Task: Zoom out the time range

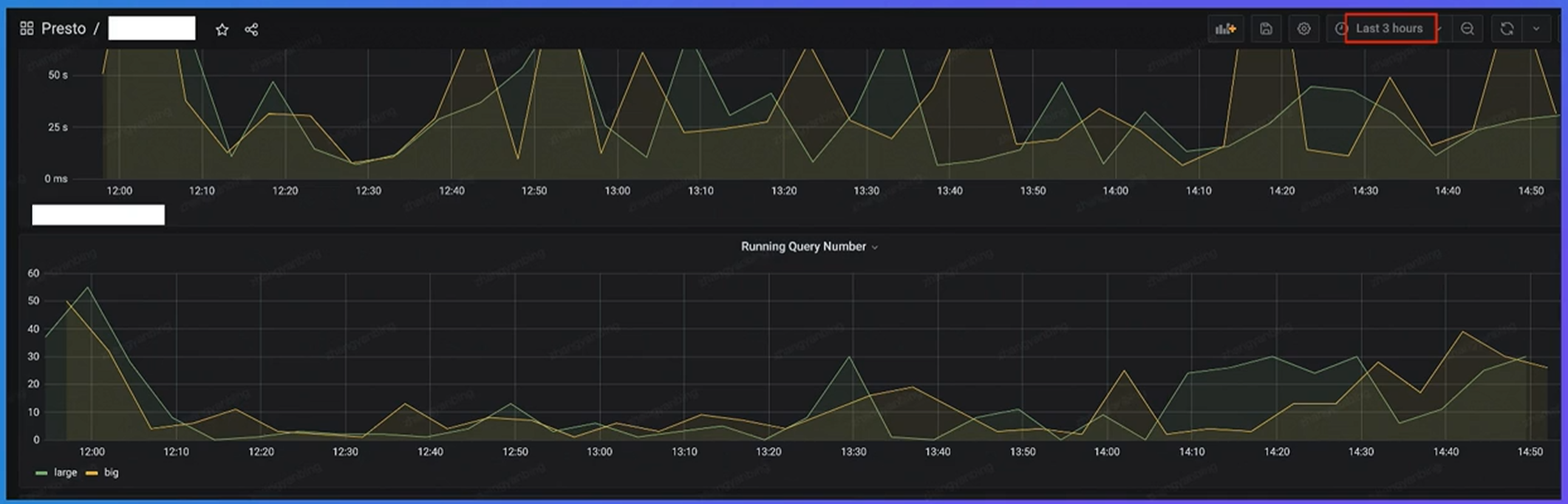Action: (1468, 29)
